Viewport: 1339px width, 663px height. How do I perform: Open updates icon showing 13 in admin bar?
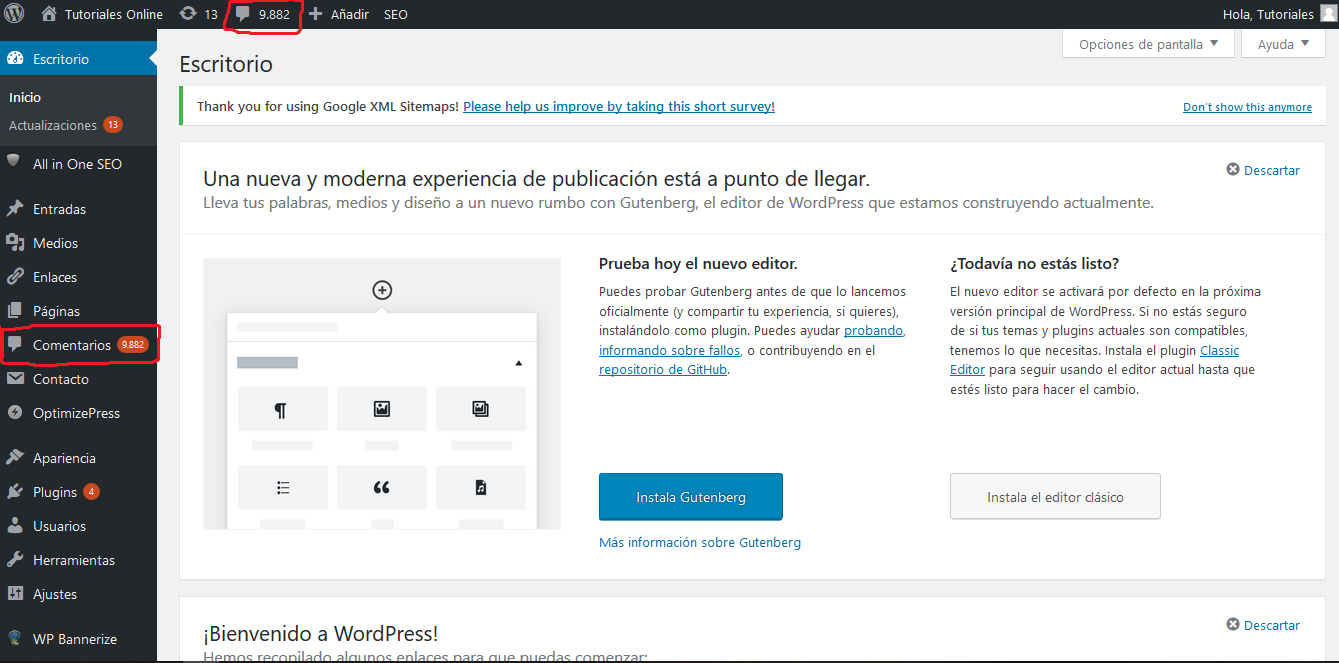pyautogui.click(x=188, y=14)
